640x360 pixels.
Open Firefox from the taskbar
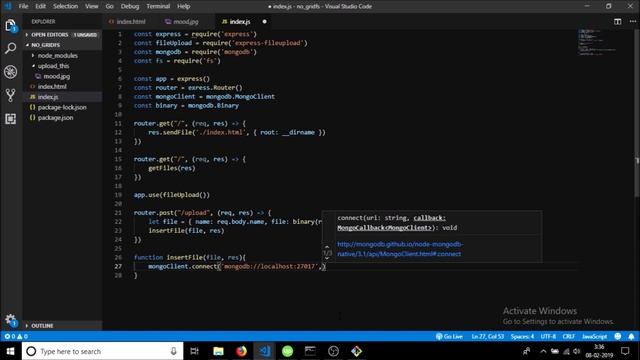(x=241, y=351)
